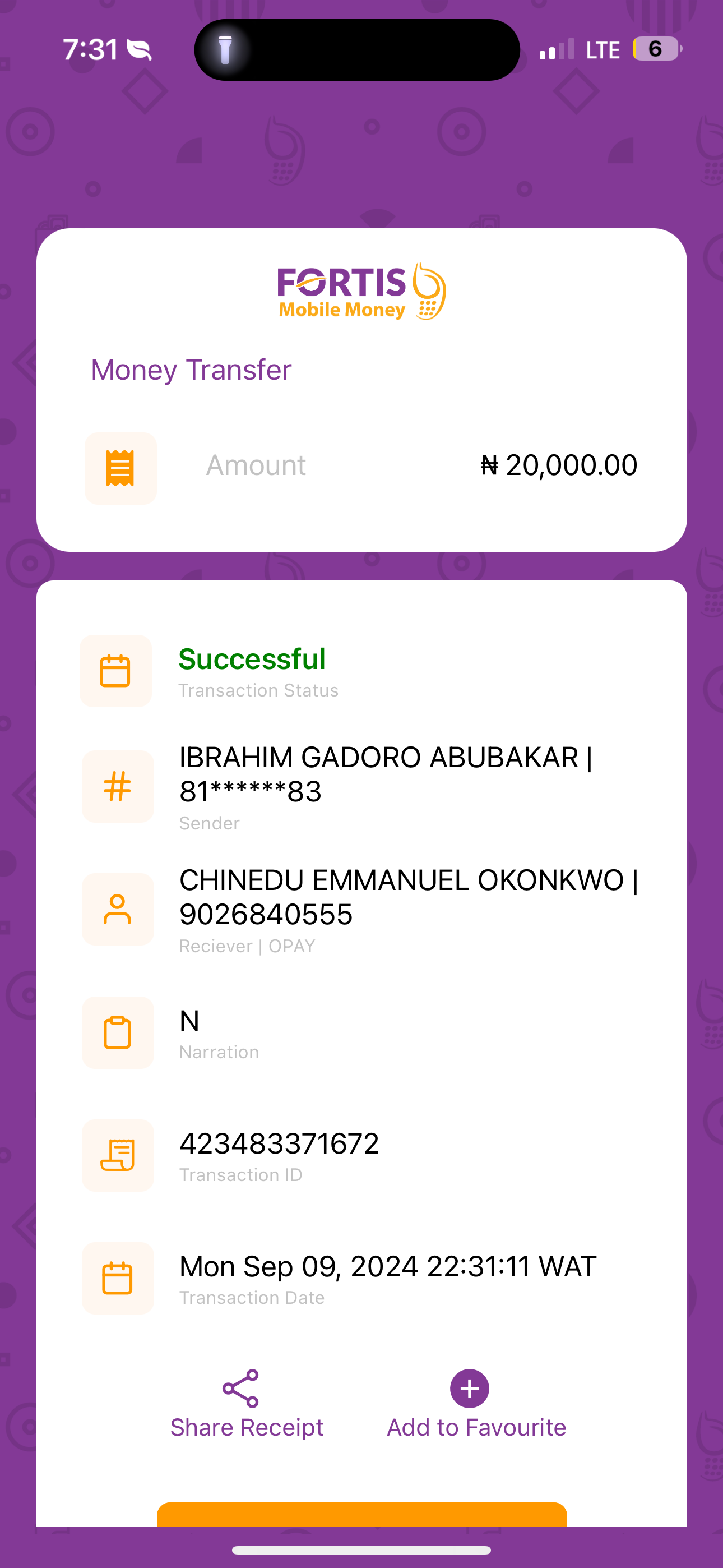Tap the Share Receipt icon
723x1568 pixels.
click(x=240, y=1389)
